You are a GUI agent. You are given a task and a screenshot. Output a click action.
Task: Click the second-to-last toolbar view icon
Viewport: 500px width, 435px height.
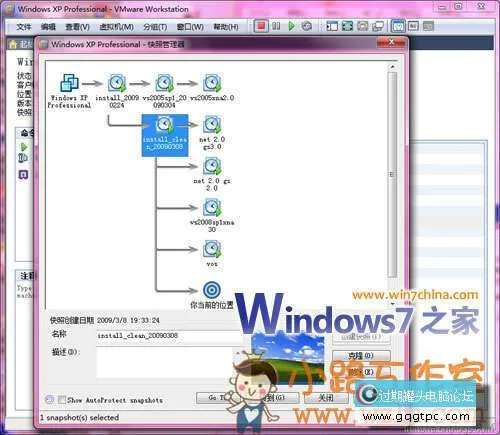413,26
